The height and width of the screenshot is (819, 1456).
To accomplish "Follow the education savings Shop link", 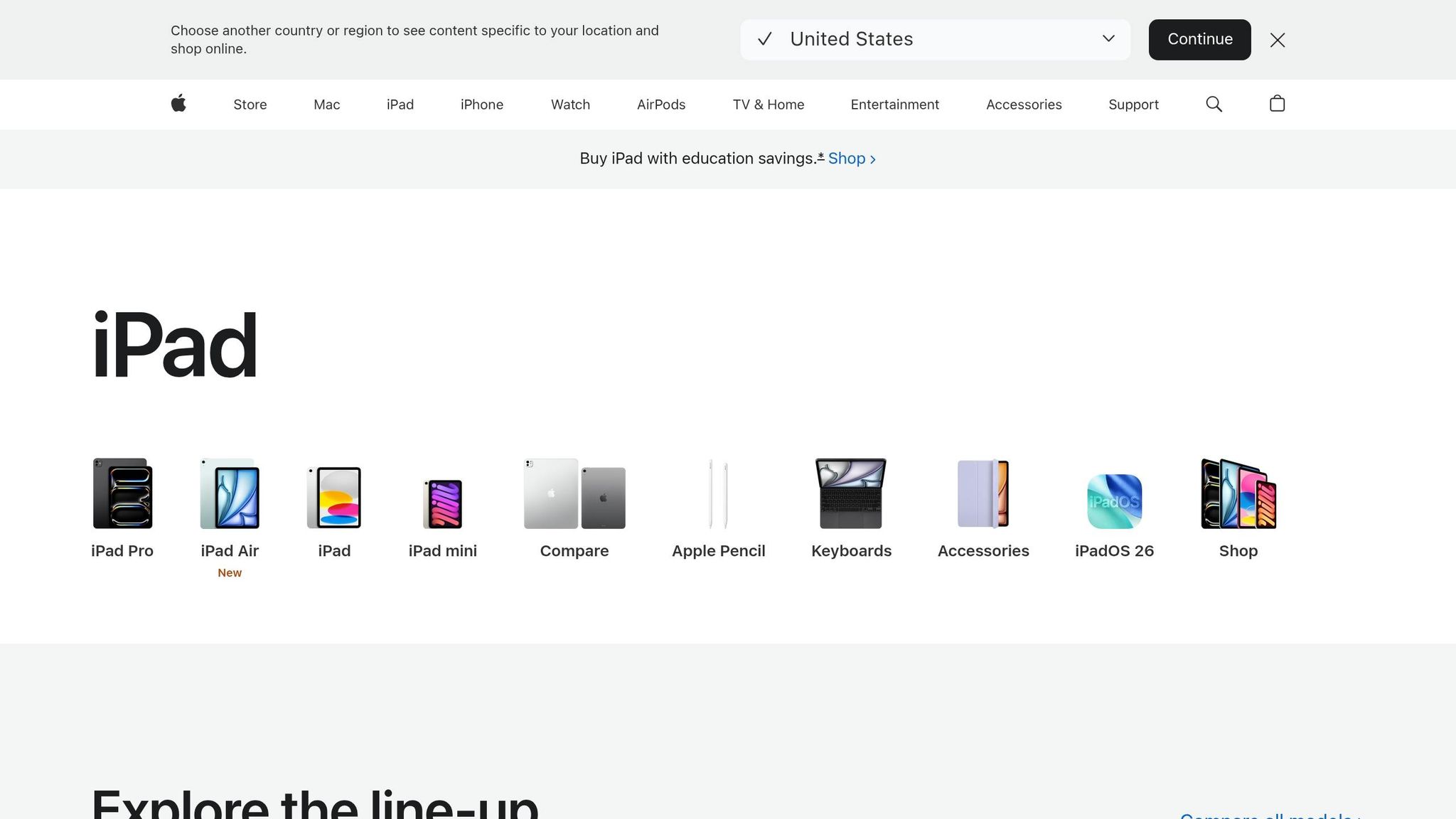I will click(x=852, y=159).
